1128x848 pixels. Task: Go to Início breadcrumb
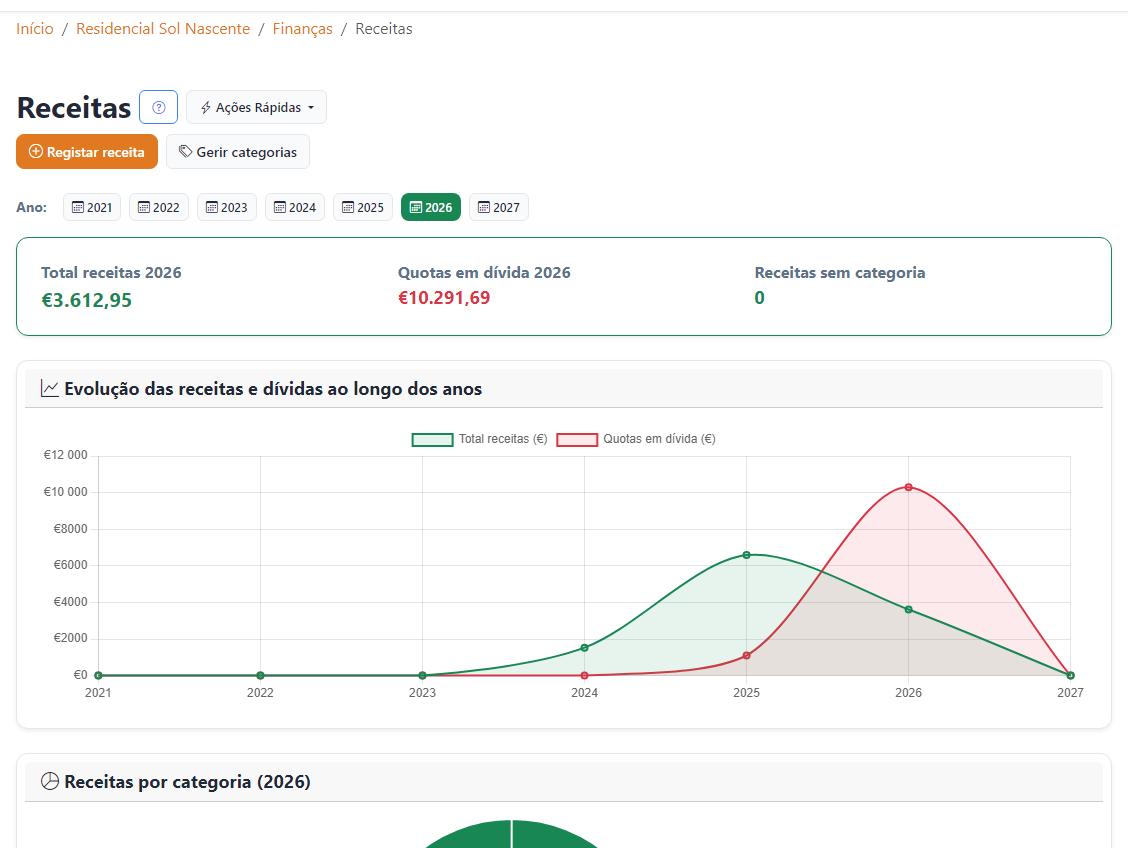35,29
